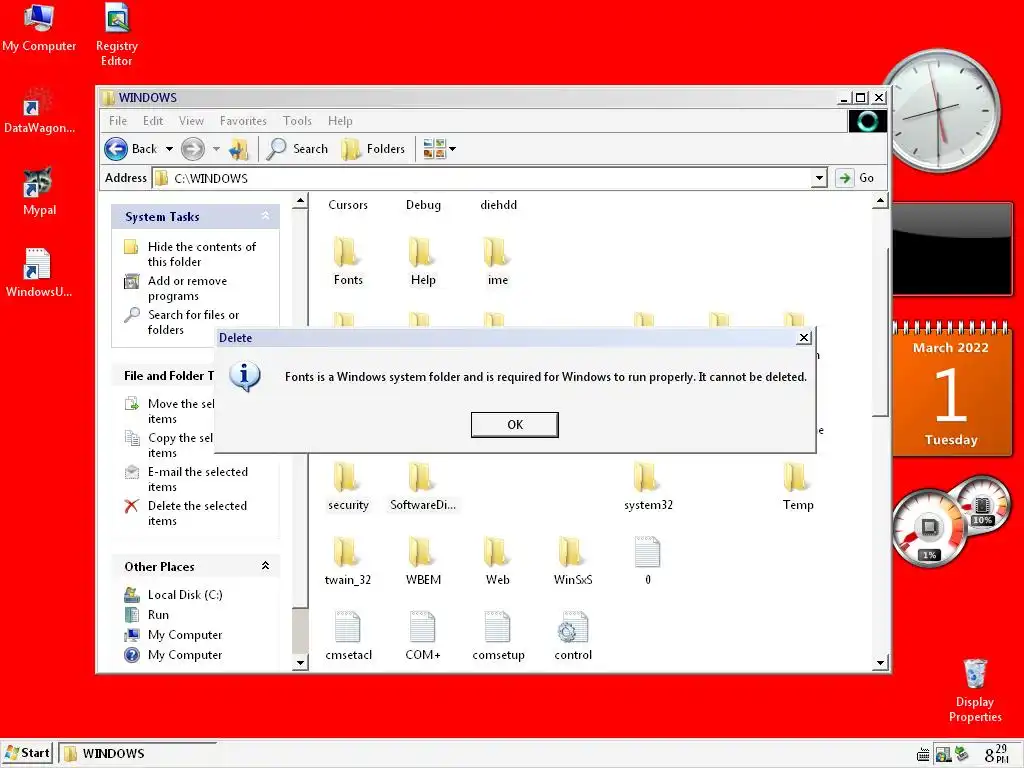Click the file list scroll down arrow
The width and height of the screenshot is (1024, 768).
(880, 663)
